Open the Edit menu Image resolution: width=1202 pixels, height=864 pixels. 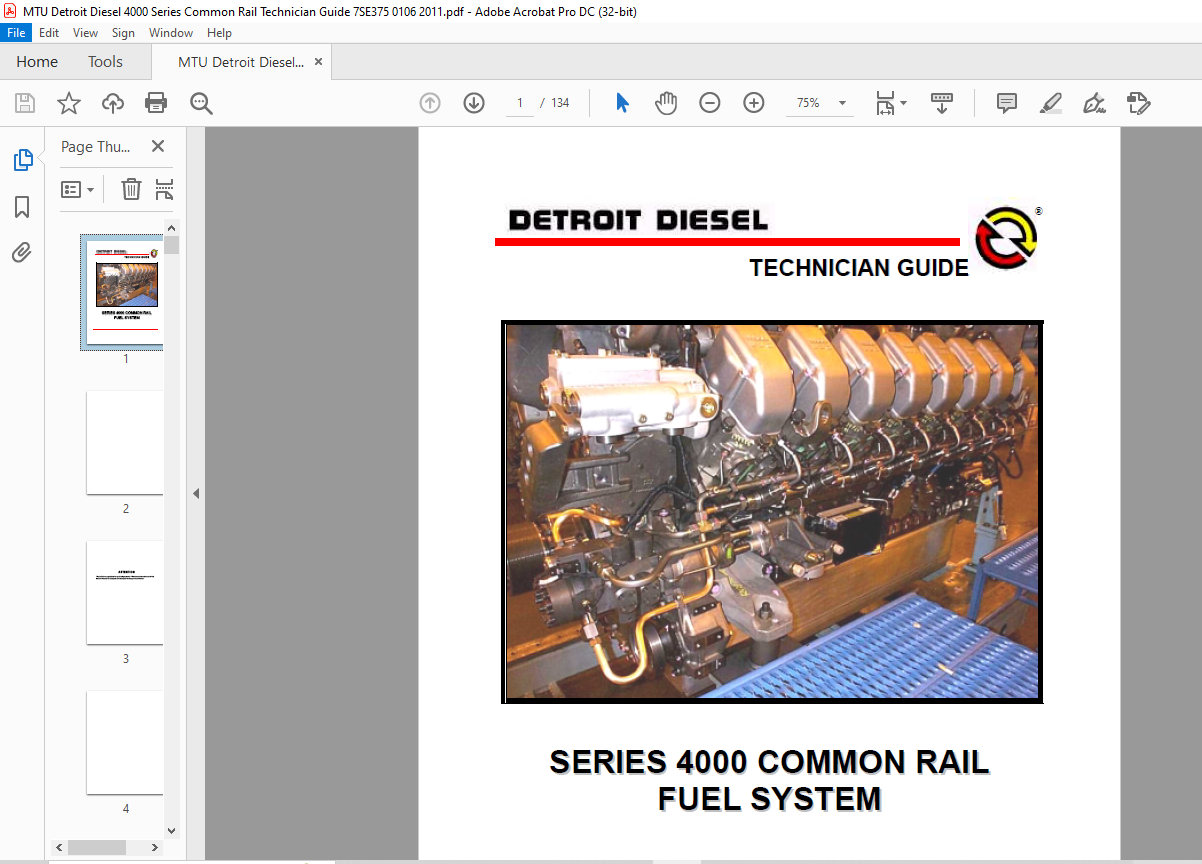49,33
